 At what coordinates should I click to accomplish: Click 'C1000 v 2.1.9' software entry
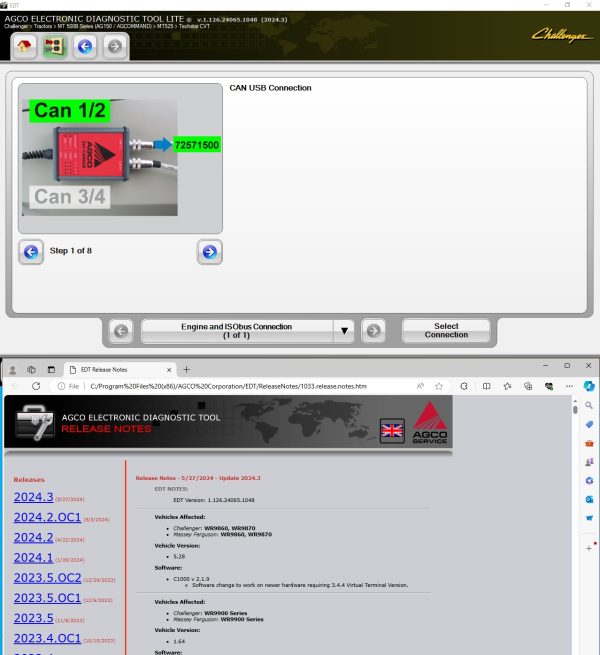point(191,579)
